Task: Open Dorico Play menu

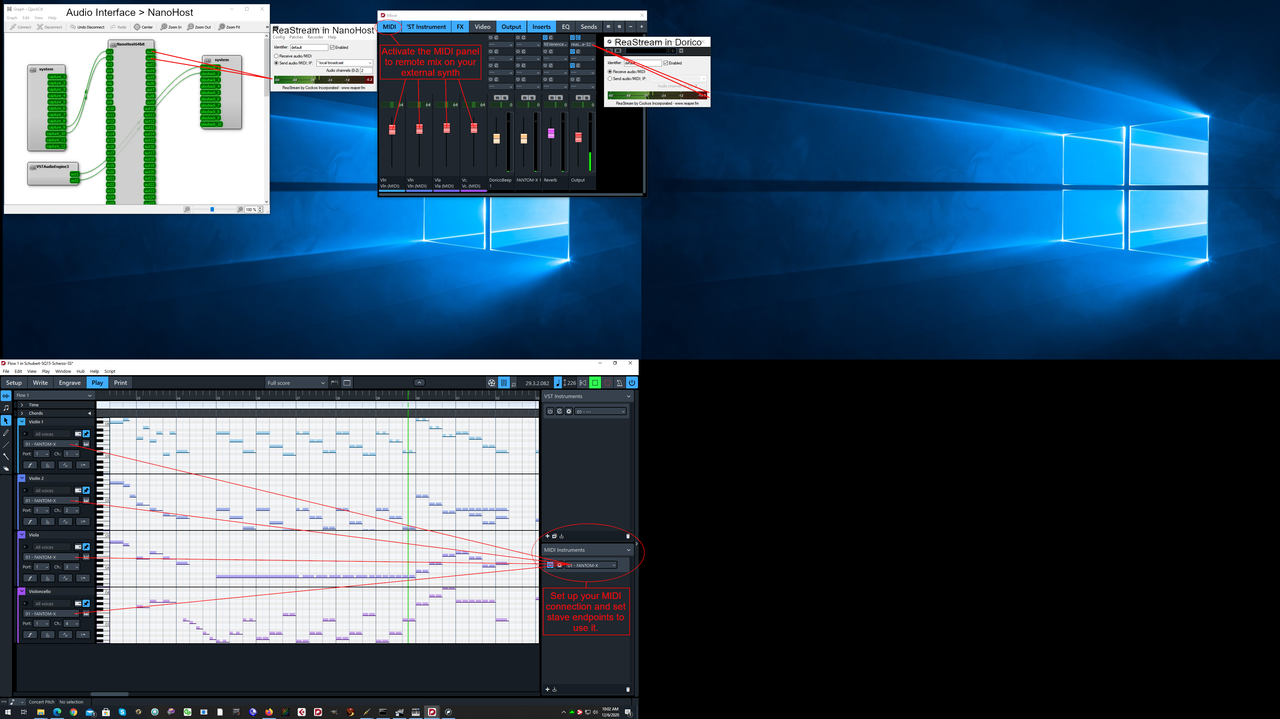Action: (x=46, y=371)
